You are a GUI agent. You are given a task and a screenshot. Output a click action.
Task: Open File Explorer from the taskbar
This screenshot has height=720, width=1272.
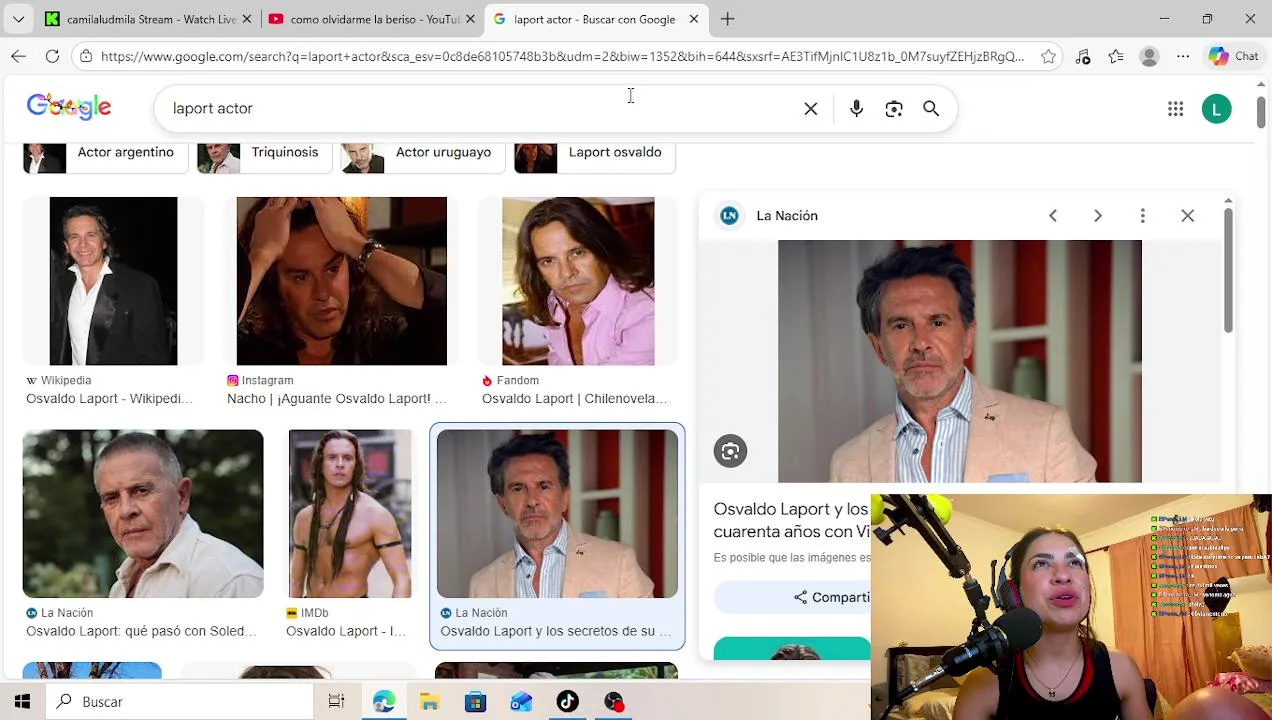coord(430,702)
